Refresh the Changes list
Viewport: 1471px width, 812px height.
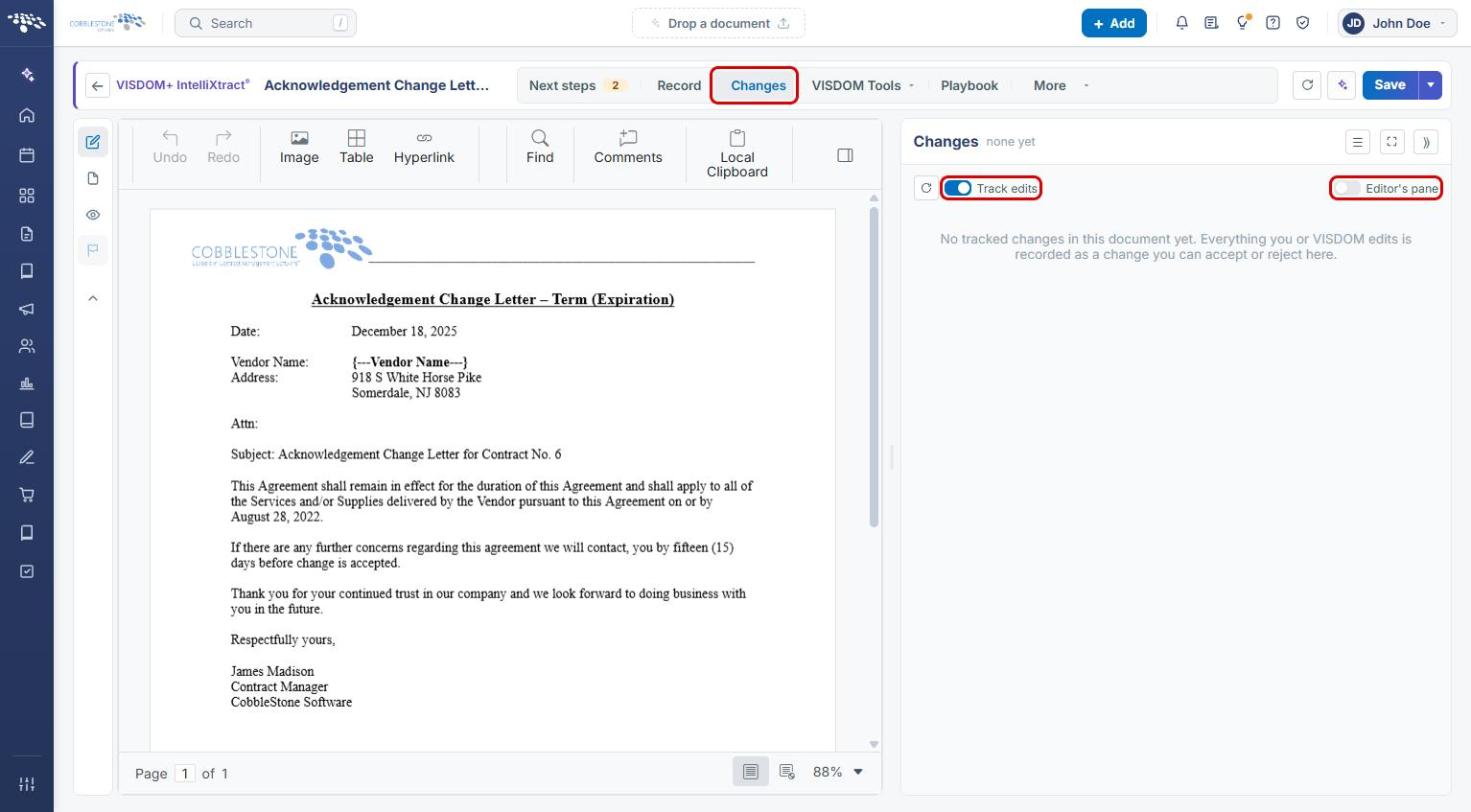[926, 188]
